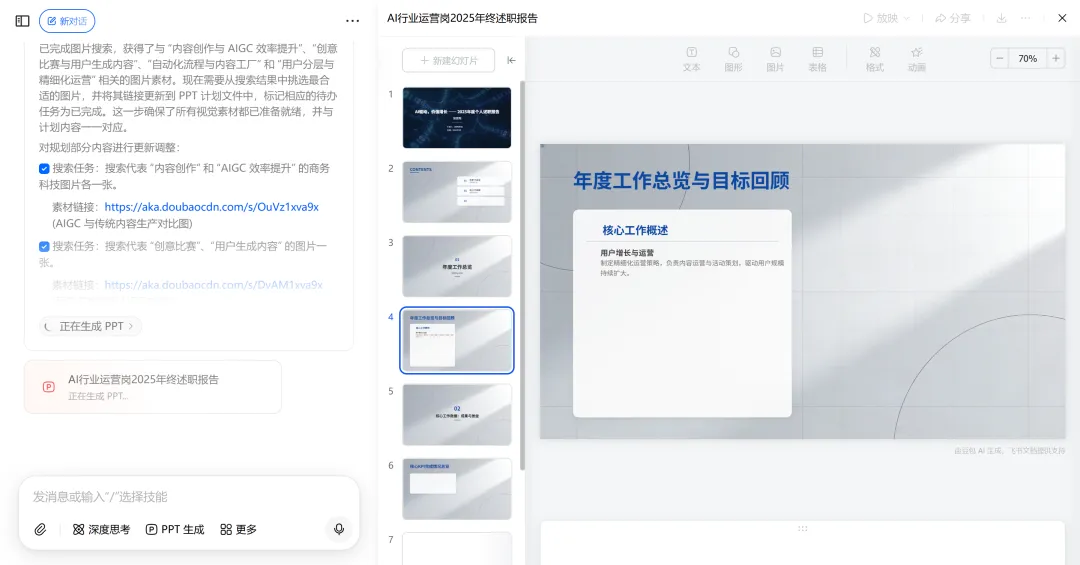This screenshot has width=1080, height=565.
Task: Select slide 2 CONTENTS thumbnail
Action: pos(457,192)
